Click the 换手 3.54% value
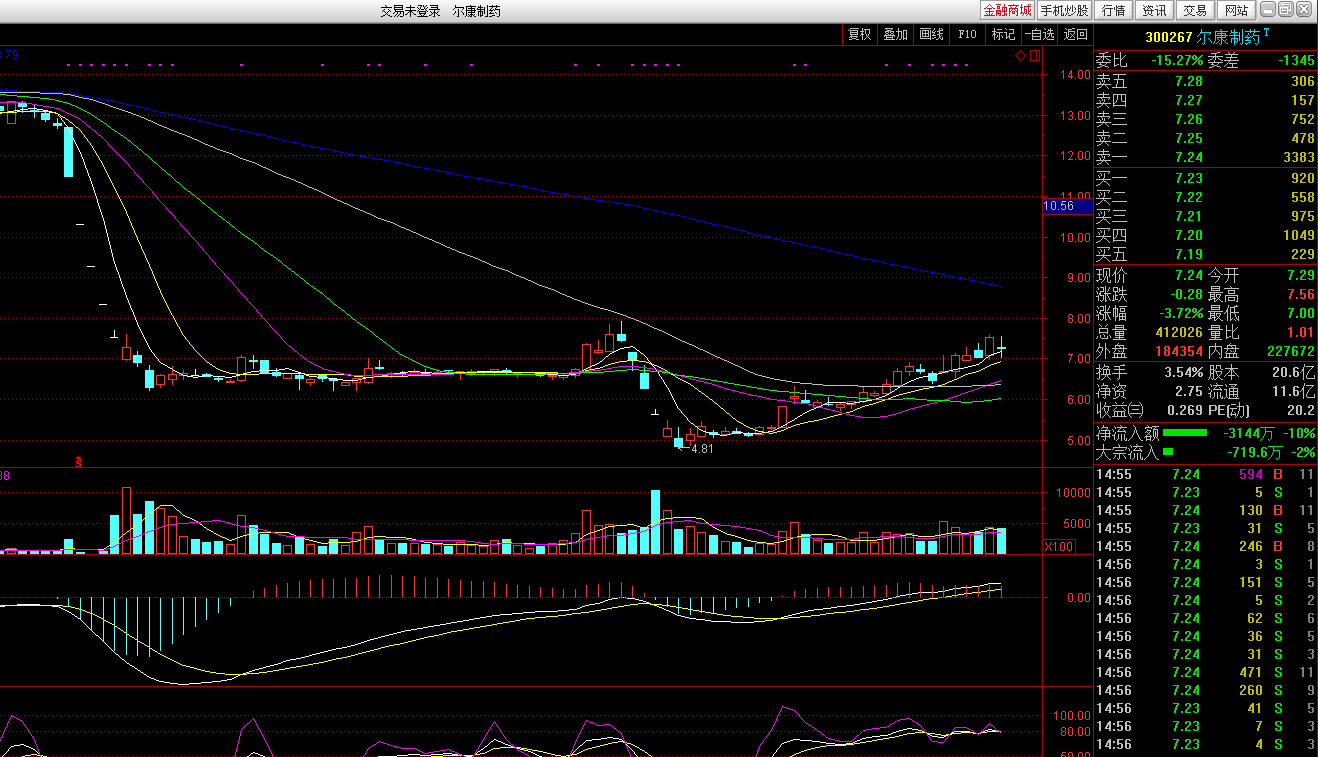Screen dimensions: 1318x757 [x=1184, y=372]
